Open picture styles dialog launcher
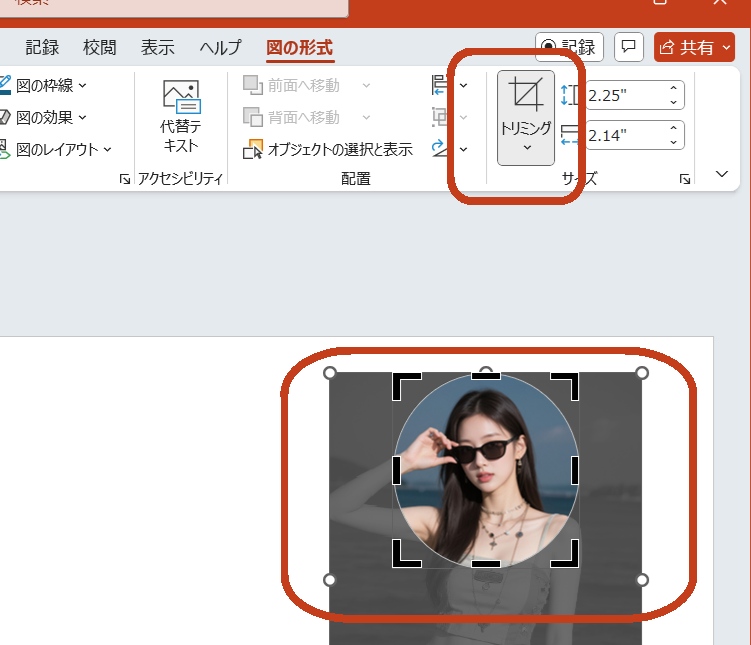Viewport: 751px width, 645px height. (125, 179)
